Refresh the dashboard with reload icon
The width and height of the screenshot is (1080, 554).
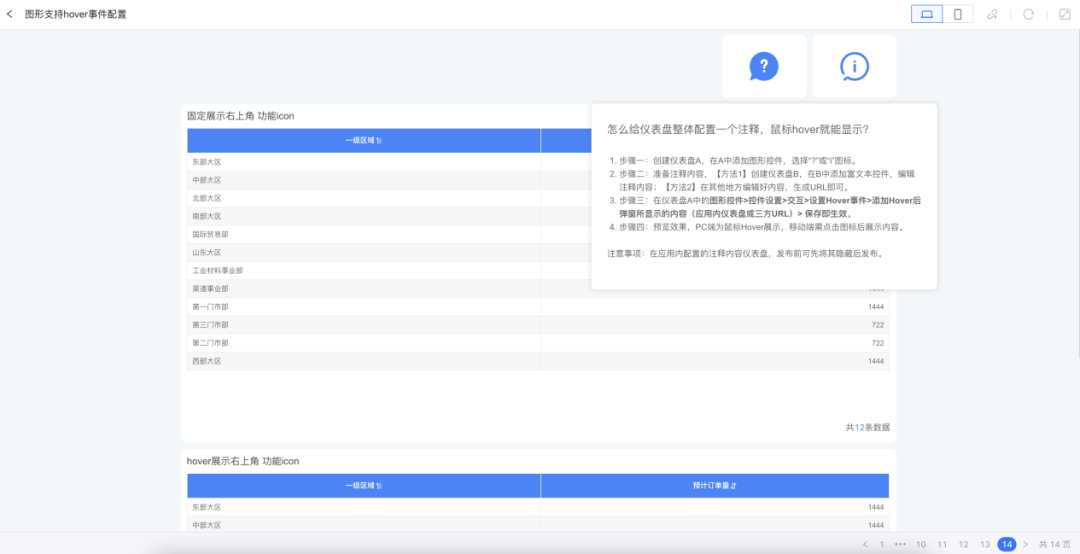[x=1028, y=14]
